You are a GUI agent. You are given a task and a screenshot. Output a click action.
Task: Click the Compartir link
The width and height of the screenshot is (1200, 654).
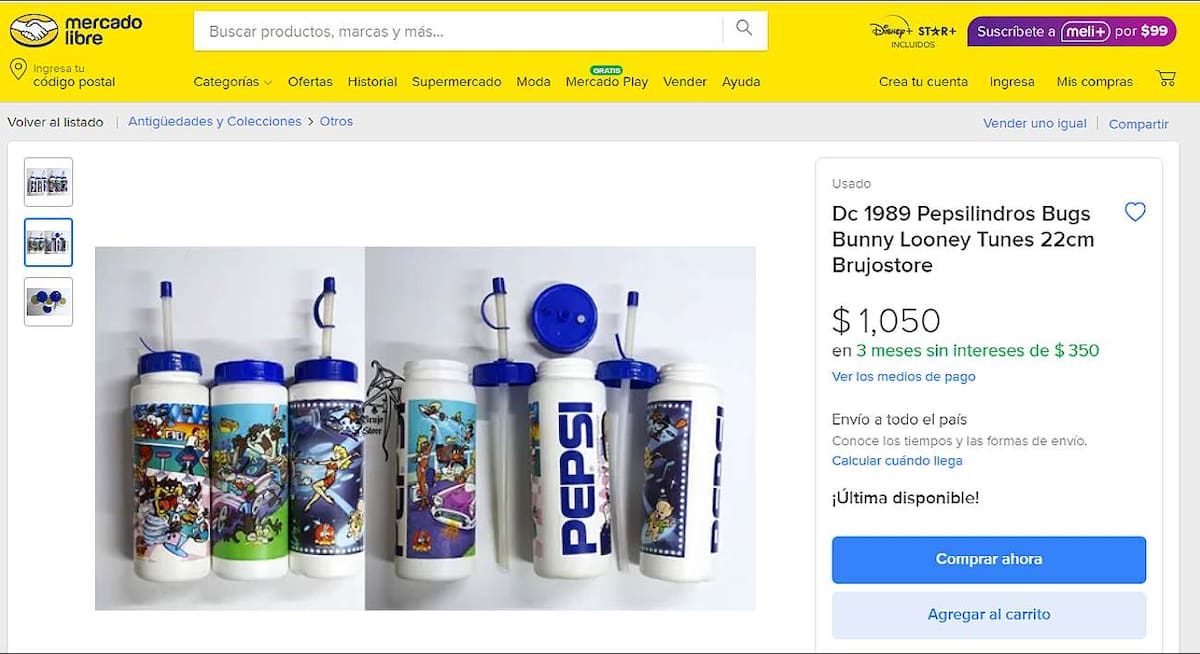click(x=1138, y=124)
